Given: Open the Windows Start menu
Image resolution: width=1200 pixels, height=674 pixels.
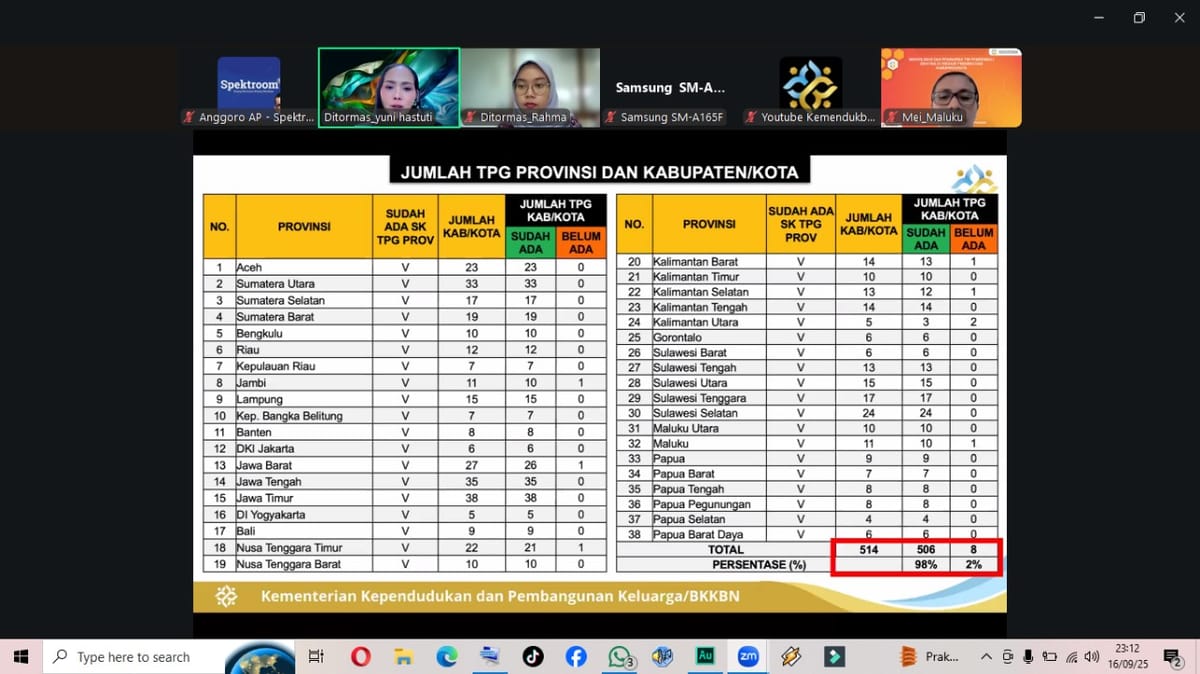Looking at the screenshot, I should (x=21, y=657).
